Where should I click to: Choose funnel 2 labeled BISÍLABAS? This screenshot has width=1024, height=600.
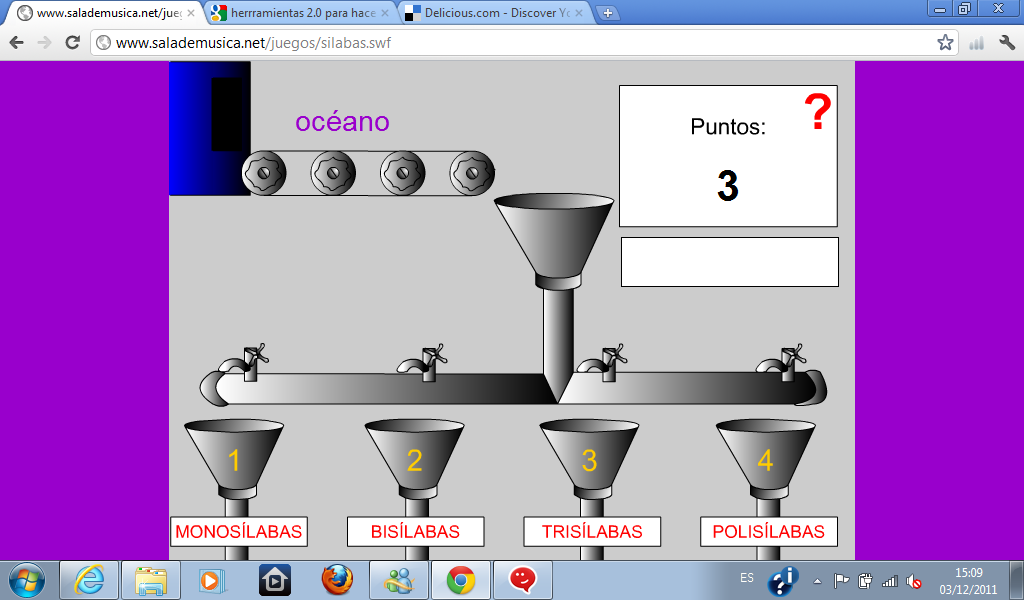tap(411, 460)
